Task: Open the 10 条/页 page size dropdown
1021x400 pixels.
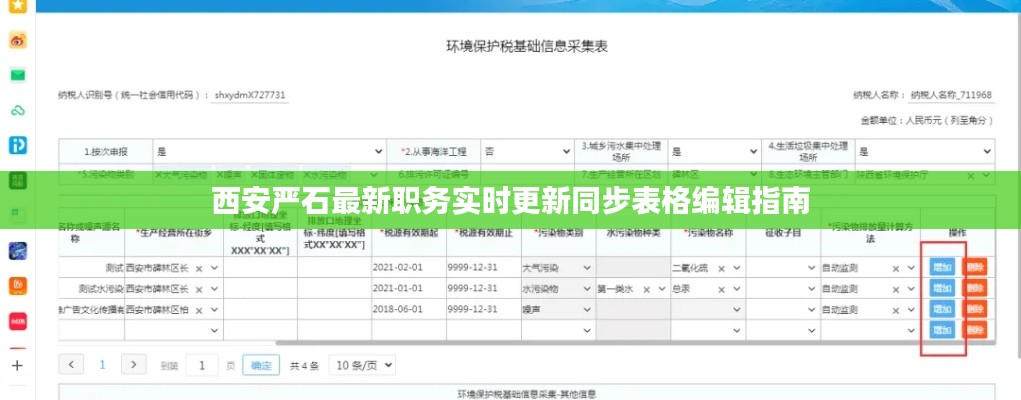Action: 362,365
